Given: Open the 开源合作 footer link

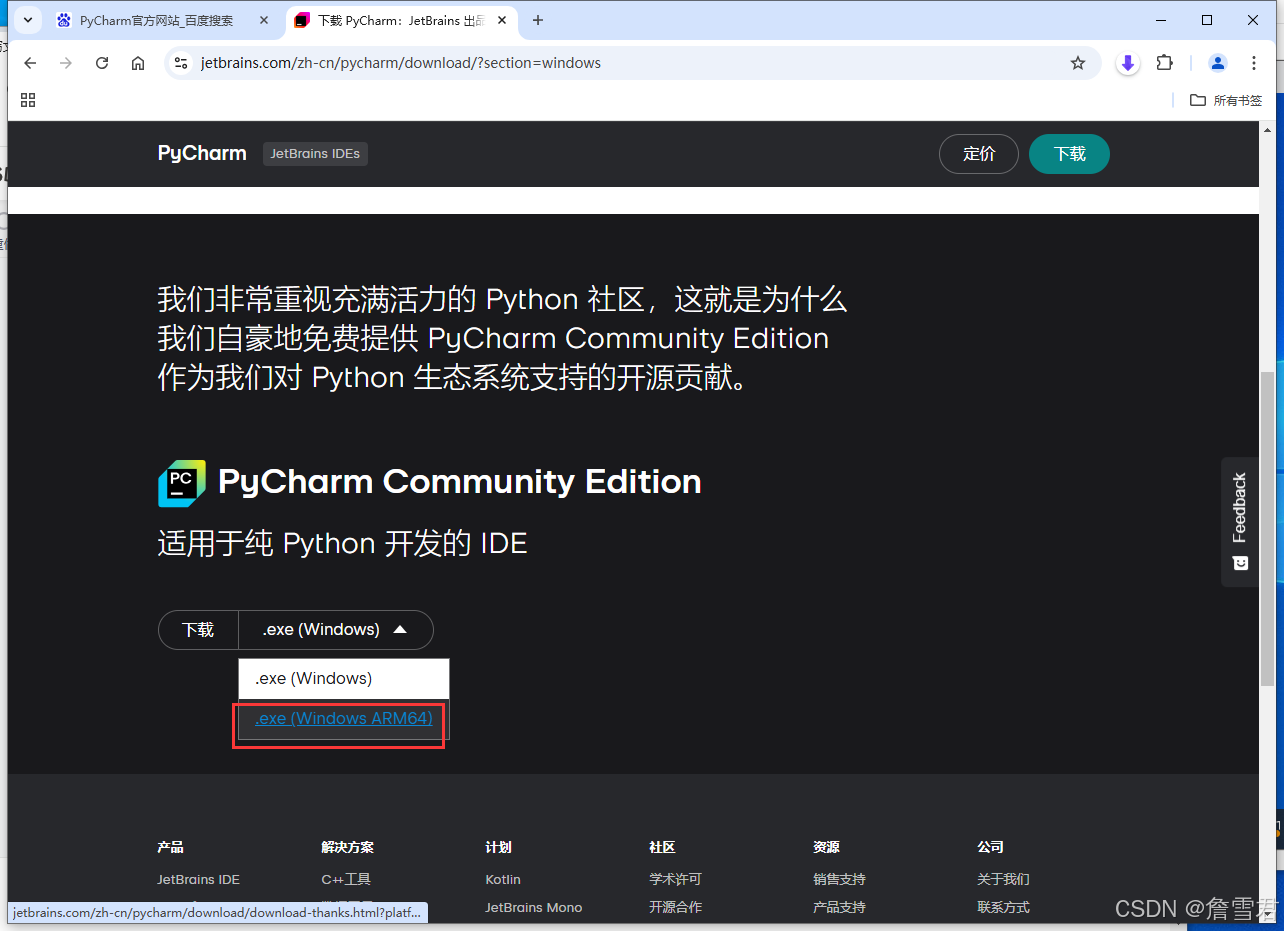Looking at the screenshot, I should [x=675, y=907].
